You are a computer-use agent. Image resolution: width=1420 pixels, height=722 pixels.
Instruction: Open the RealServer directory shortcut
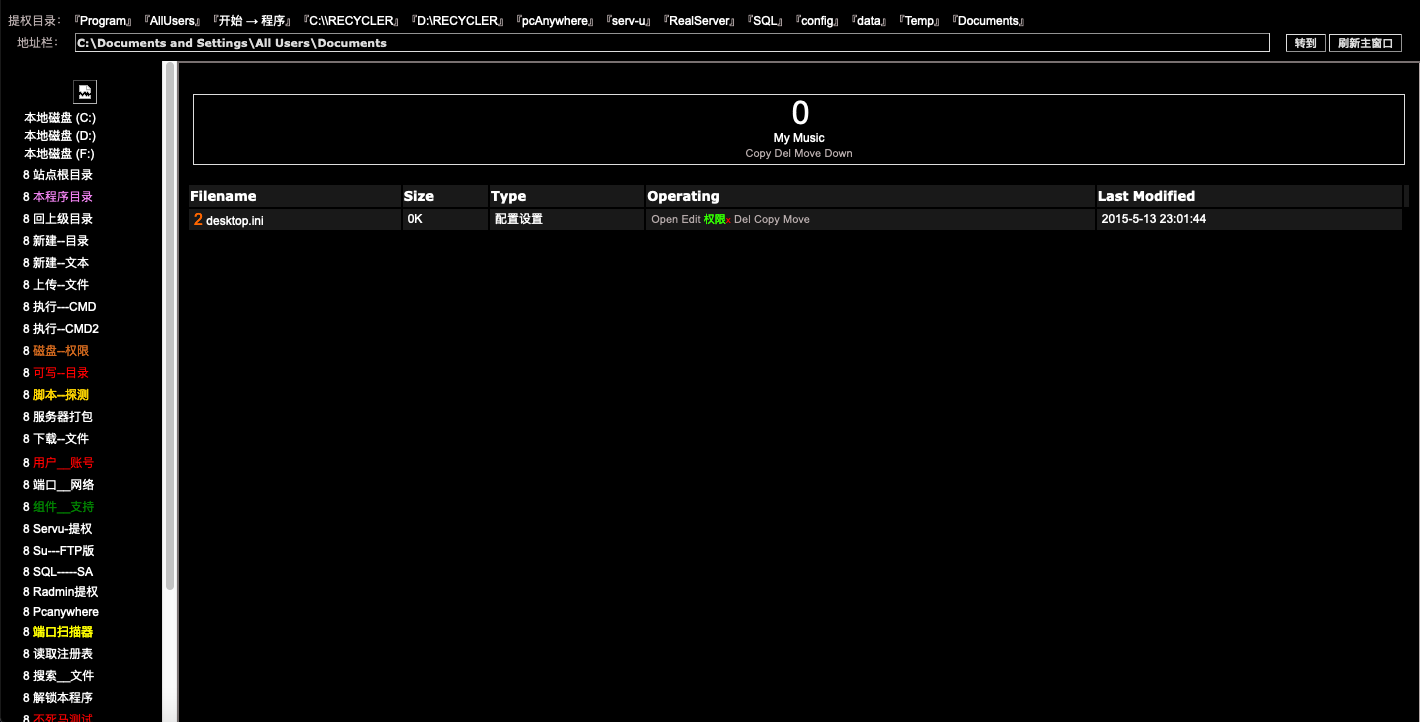(700, 21)
